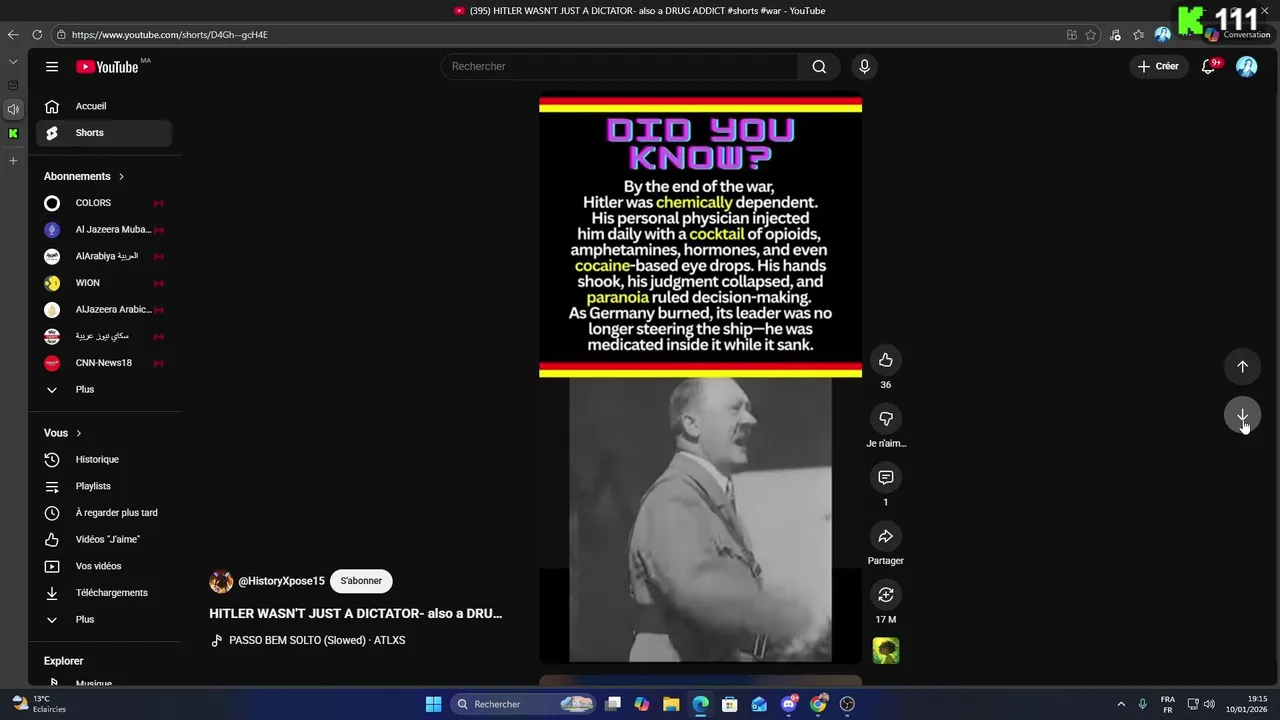Open the WION channel
1280x720 pixels.
point(104,283)
